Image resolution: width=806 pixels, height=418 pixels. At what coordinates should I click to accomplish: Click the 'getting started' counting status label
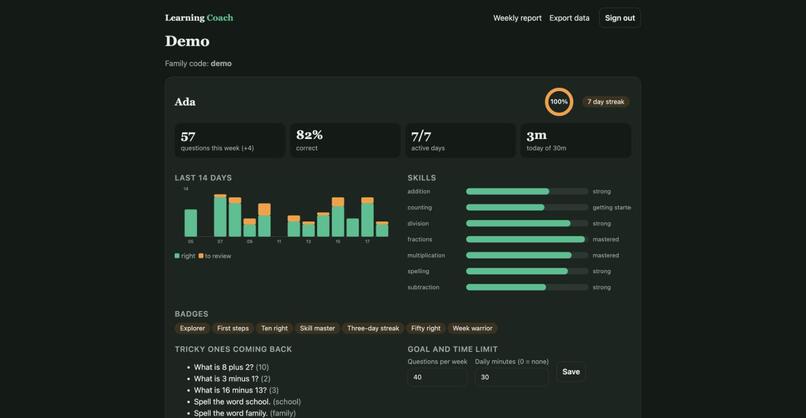[x=612, y=207]
